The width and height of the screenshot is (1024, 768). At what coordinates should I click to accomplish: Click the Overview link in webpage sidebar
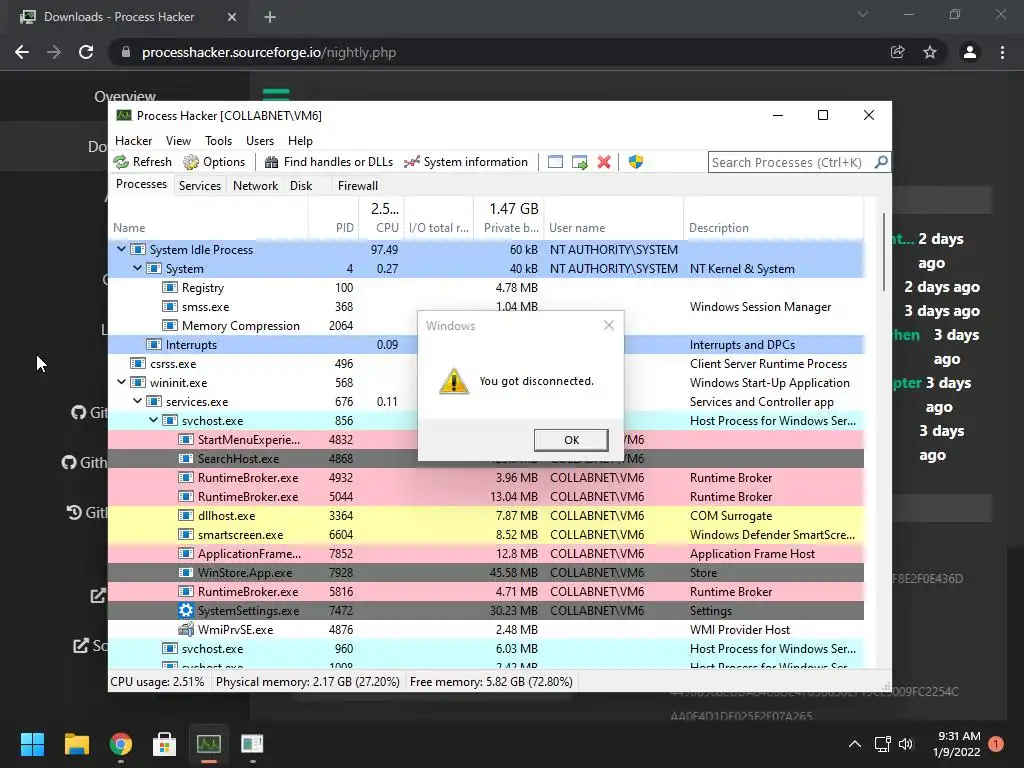coord(125,97)
